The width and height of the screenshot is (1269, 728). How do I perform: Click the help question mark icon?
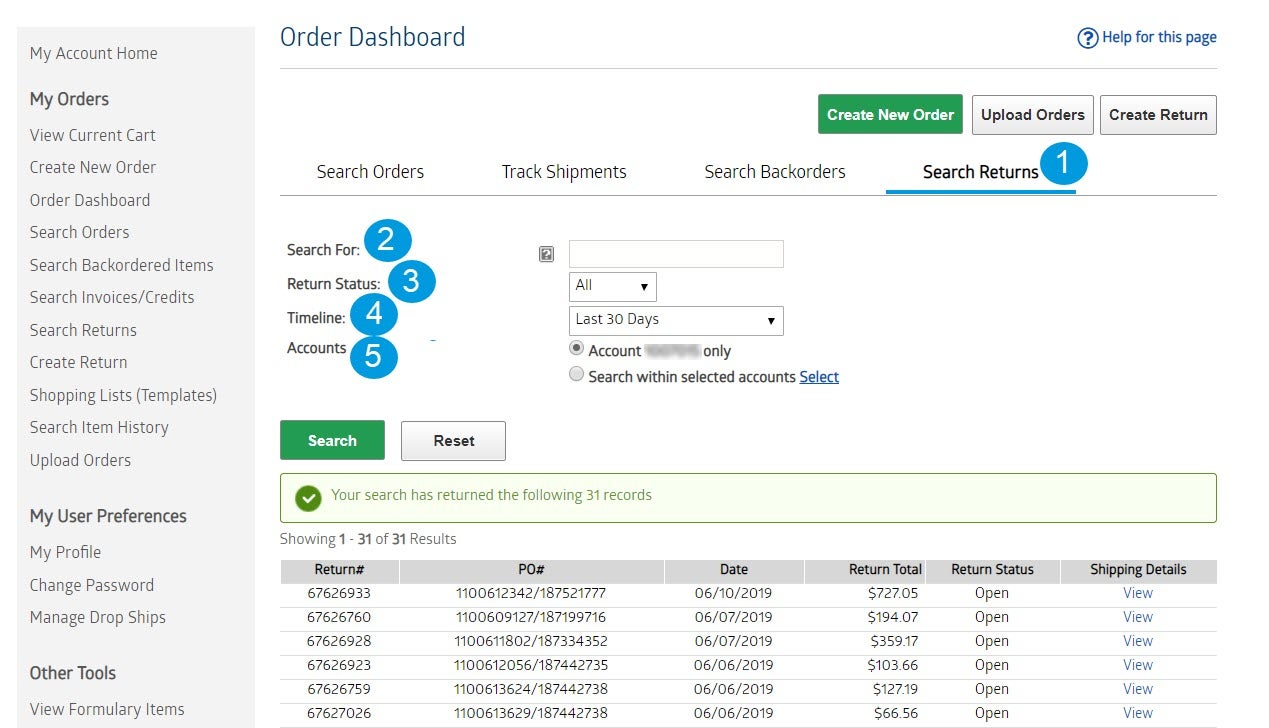pyautogui.click(x=1087, y=38)
